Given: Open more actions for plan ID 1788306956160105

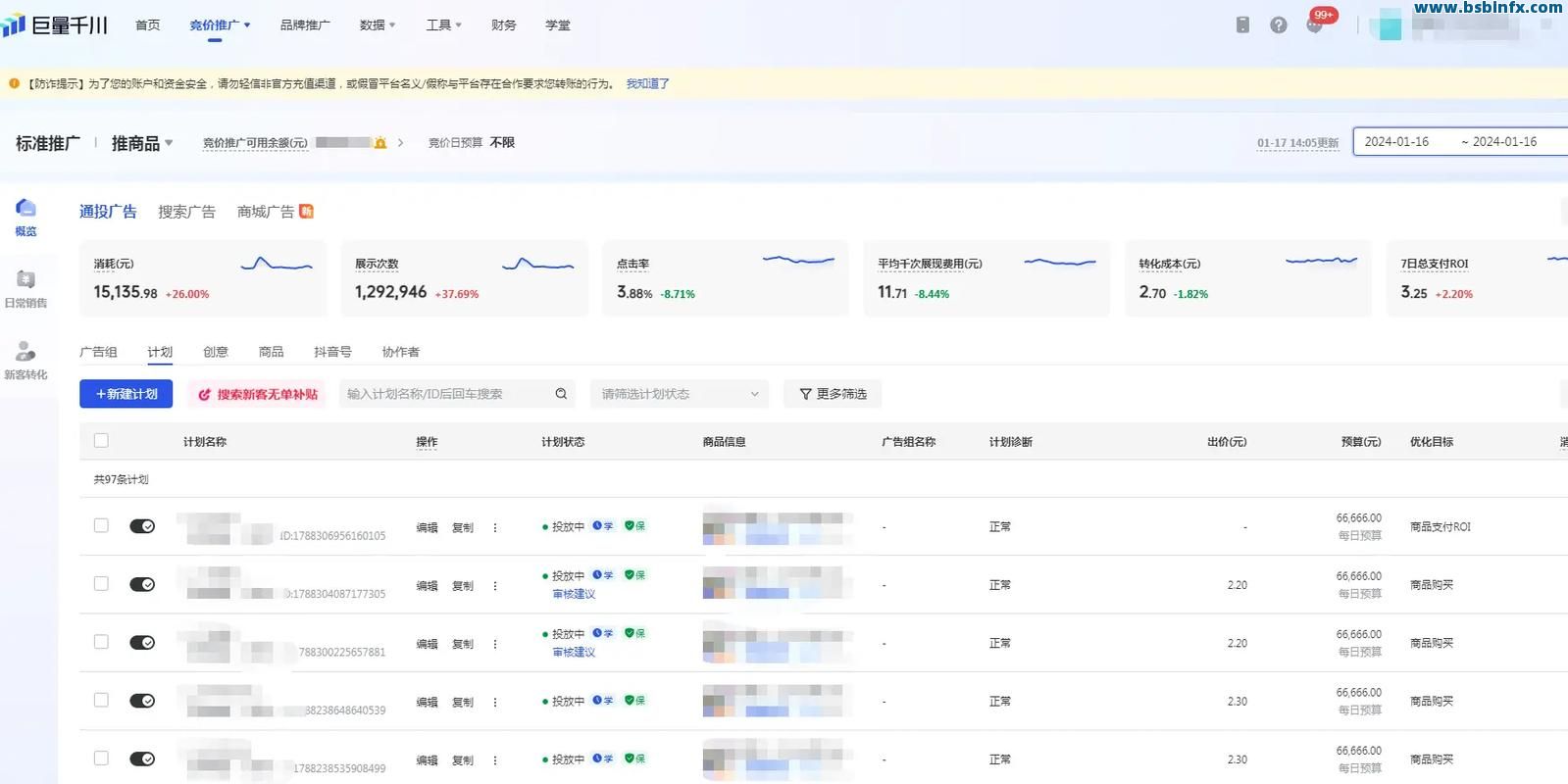Looking at the screenshot, I should point(495,527).
